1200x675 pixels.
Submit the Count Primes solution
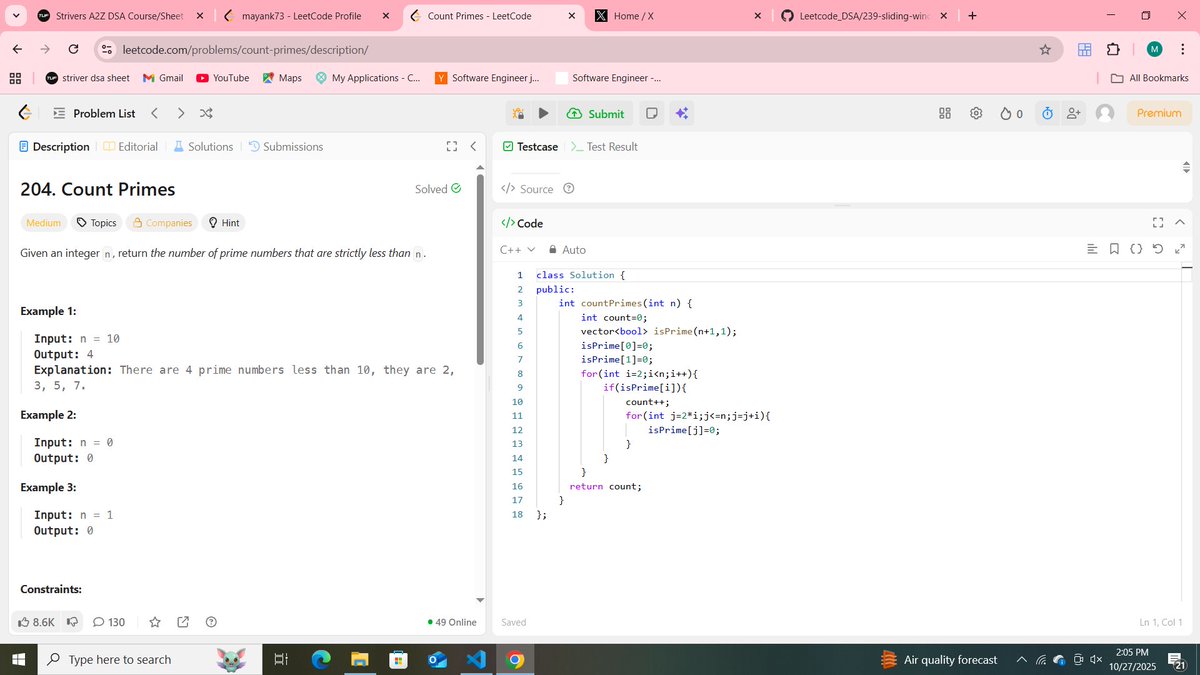pos(595,114)
